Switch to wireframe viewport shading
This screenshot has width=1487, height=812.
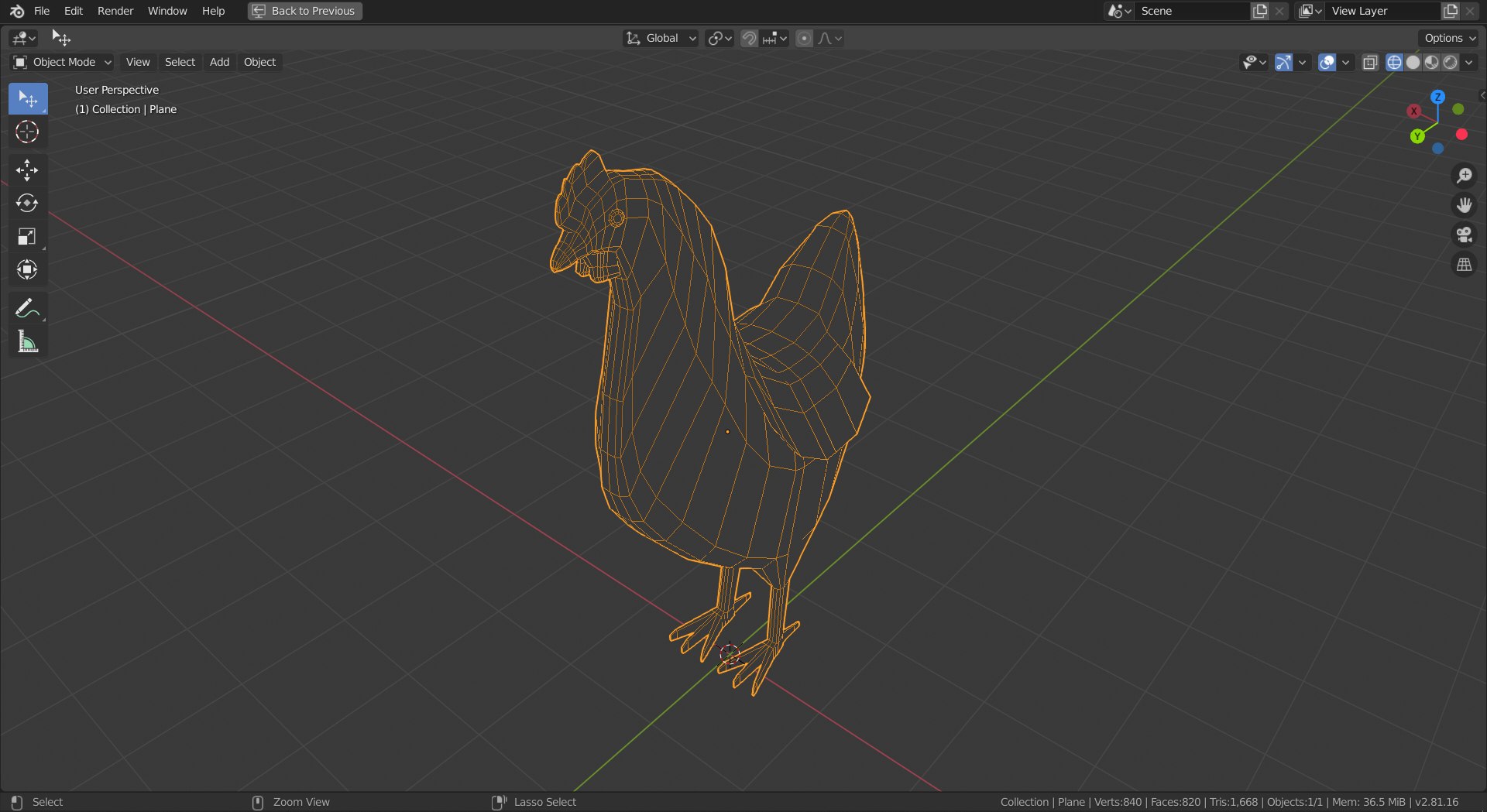pos(1394,62)
